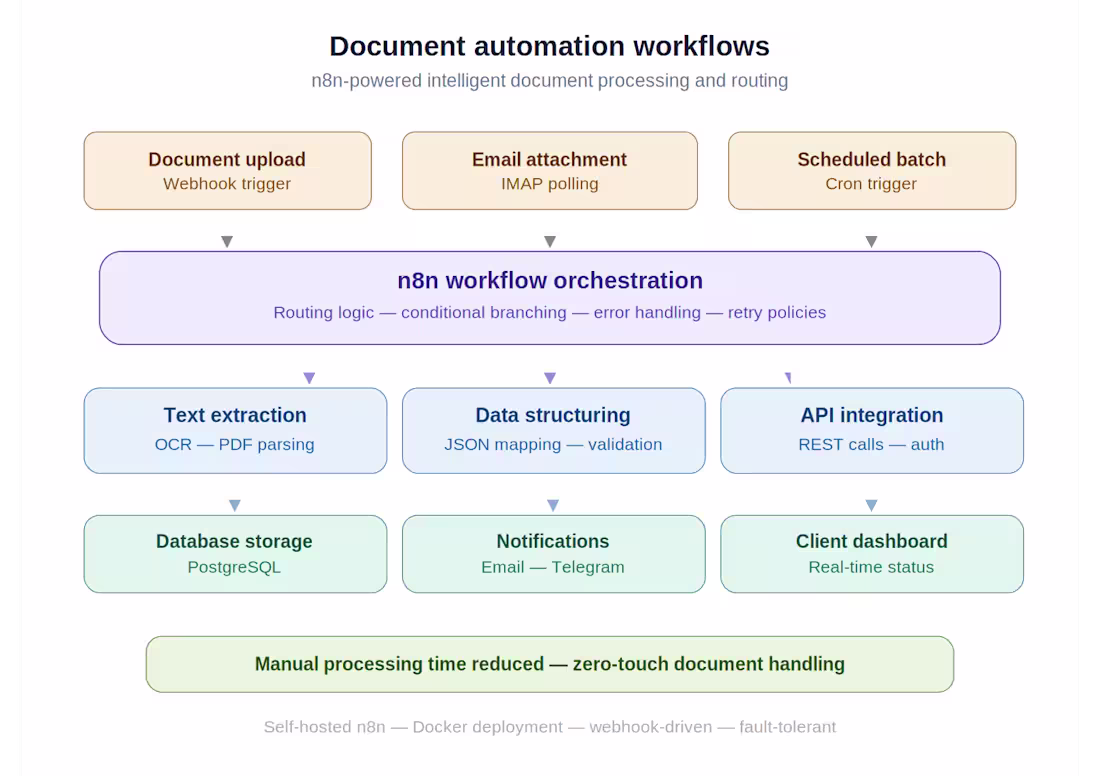Screen dimensions: 1100x776
Task: Click the n8n-powered intelligent processing subtitle
Action: 549,80
